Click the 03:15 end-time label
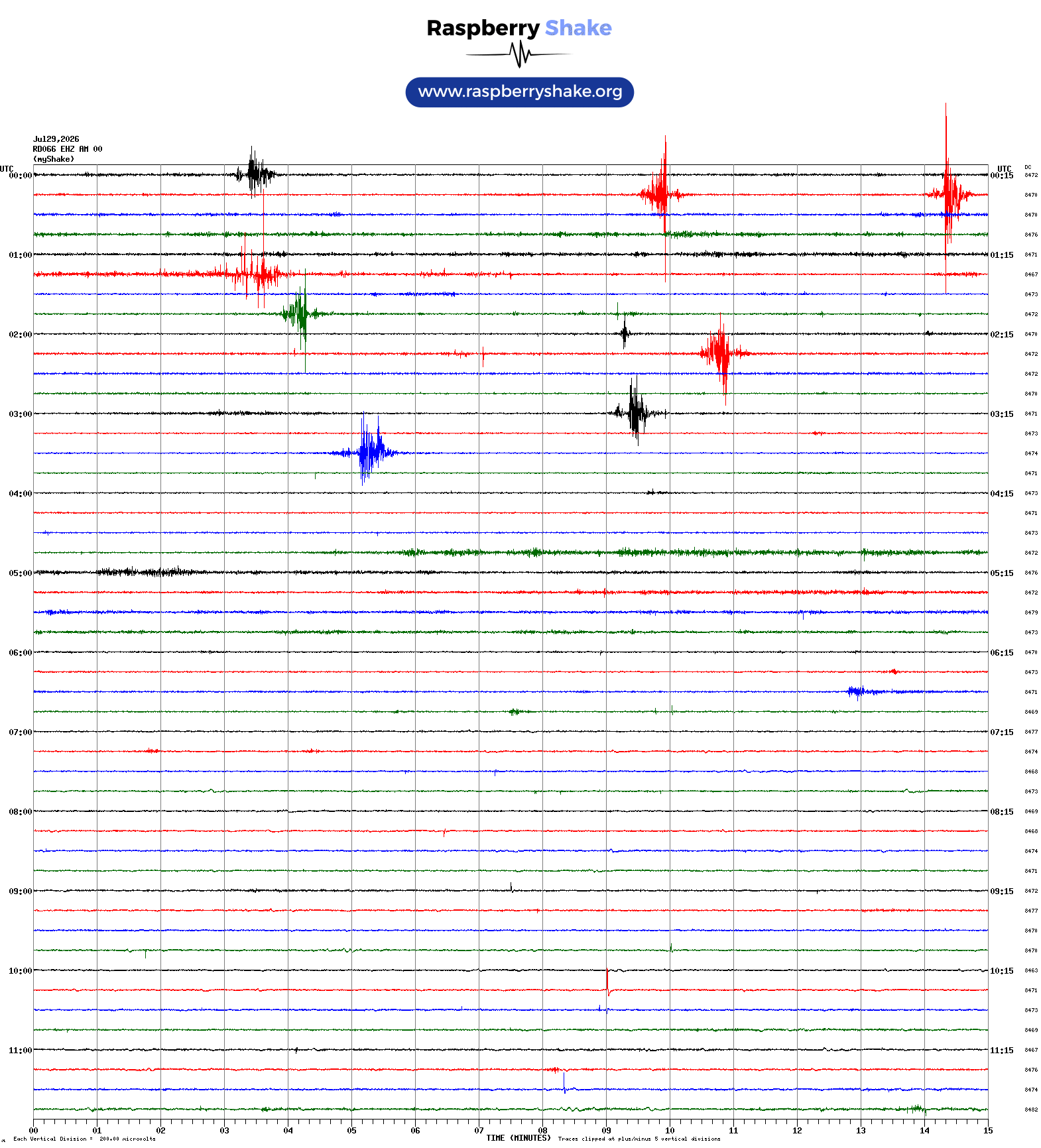Screen dimensions: 1041x1148 click(1002, 414)
